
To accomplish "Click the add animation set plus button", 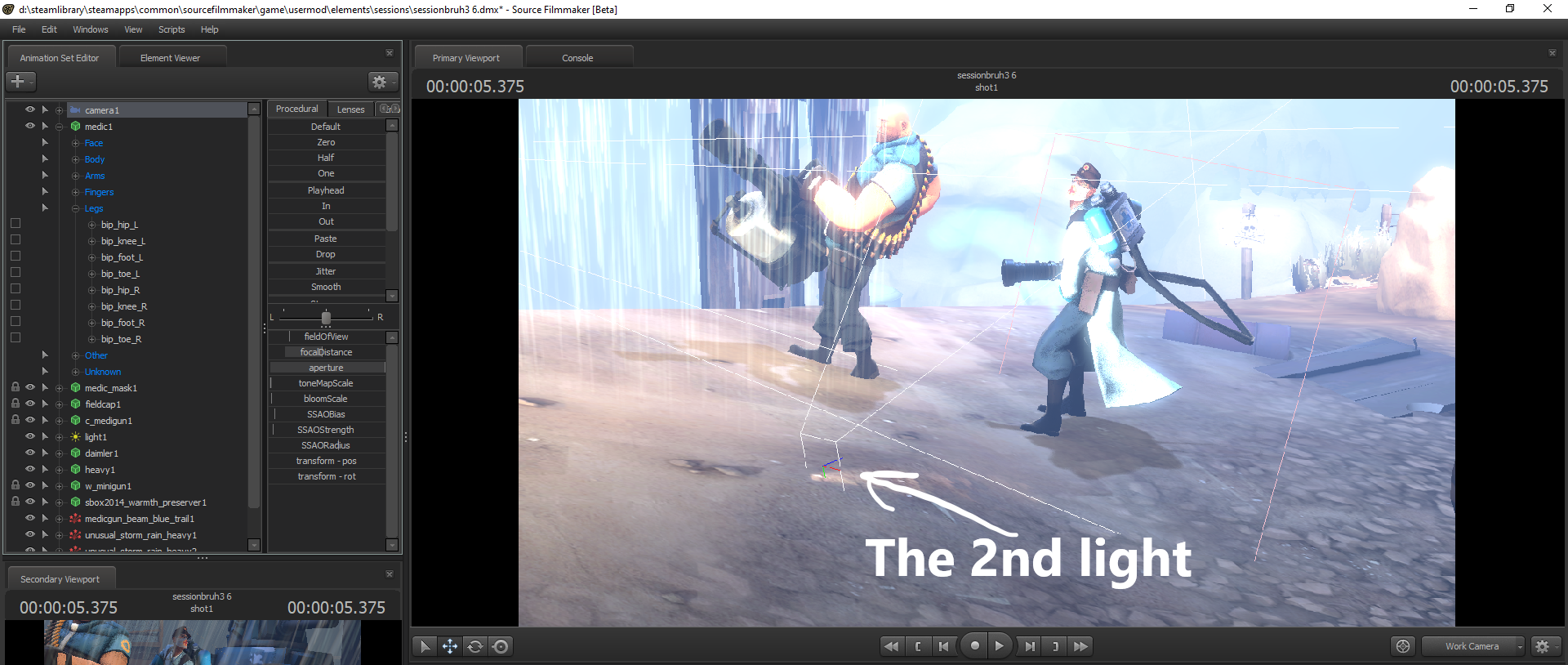I will click(x=20, y=82).
